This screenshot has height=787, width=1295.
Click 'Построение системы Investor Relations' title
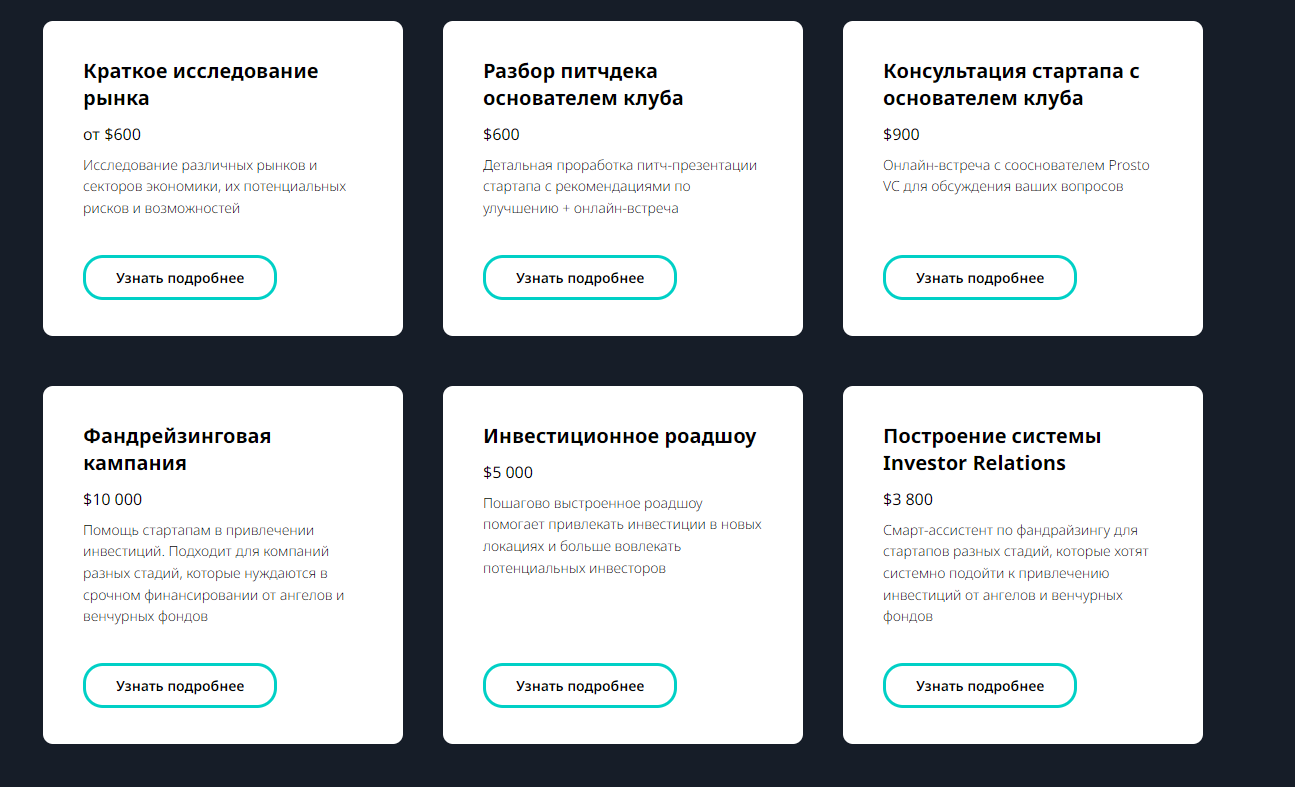click(x=992, y=450)
